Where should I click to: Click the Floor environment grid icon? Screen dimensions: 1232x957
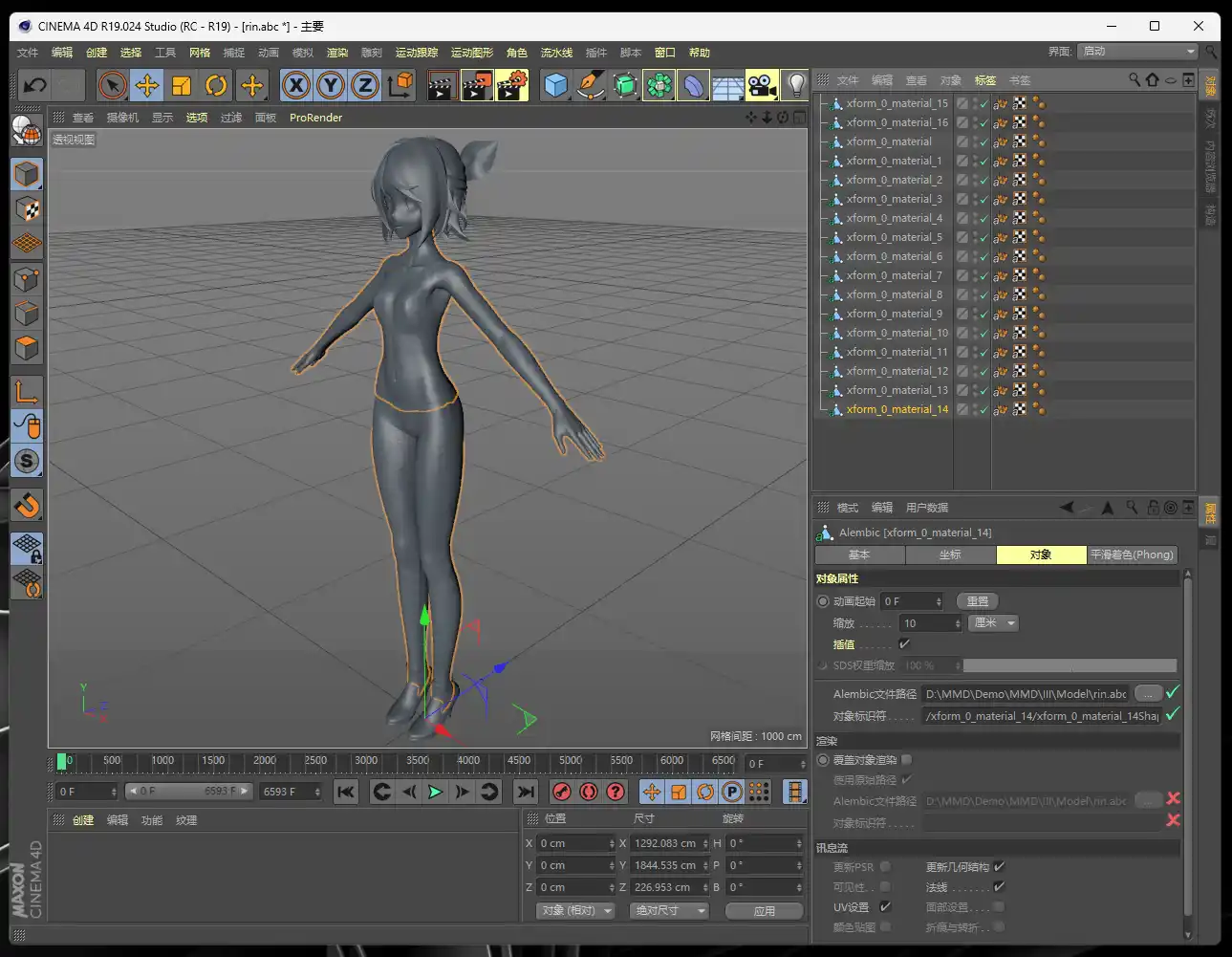click(727, 85)
